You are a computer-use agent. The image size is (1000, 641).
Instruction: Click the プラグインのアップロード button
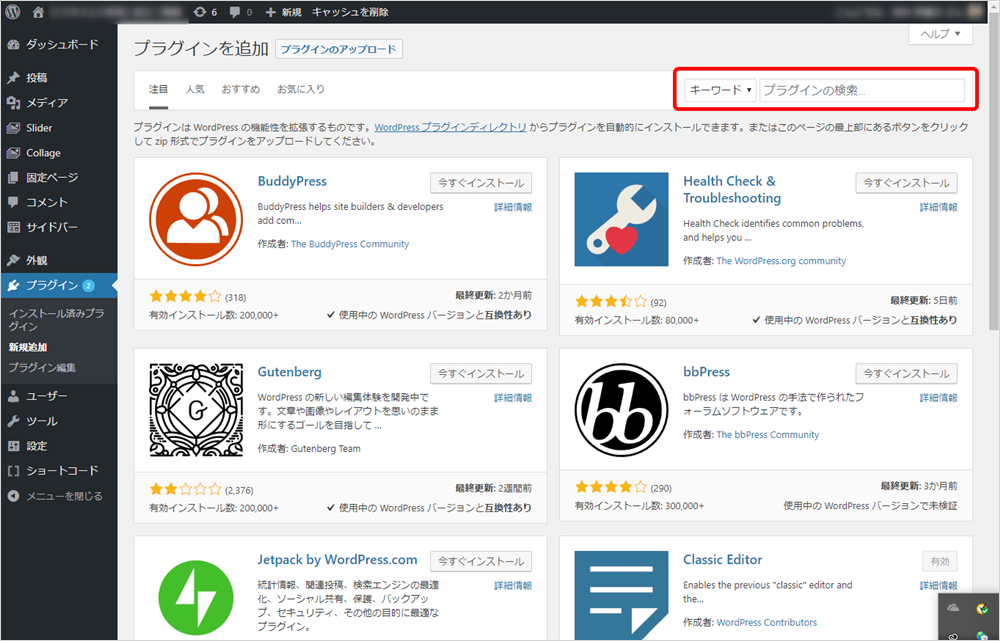pos(339,49)
